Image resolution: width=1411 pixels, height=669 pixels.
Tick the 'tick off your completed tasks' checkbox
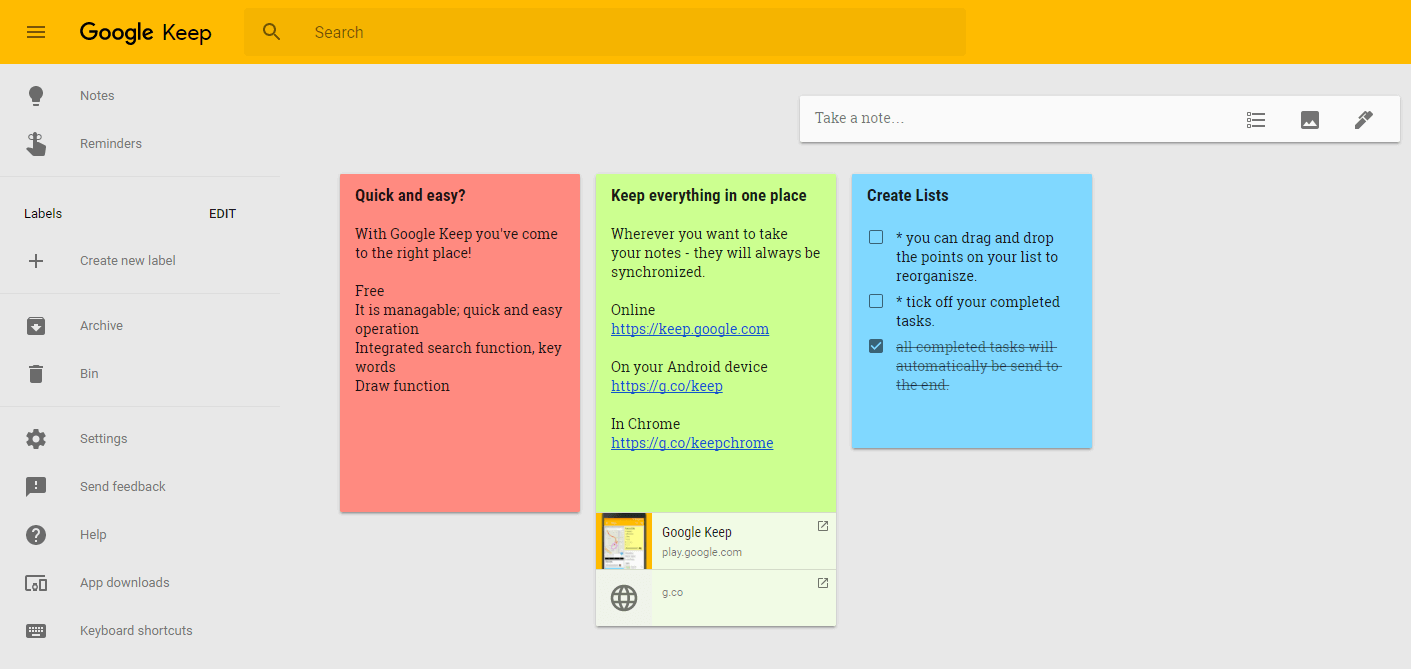click(x=876, y=301)
